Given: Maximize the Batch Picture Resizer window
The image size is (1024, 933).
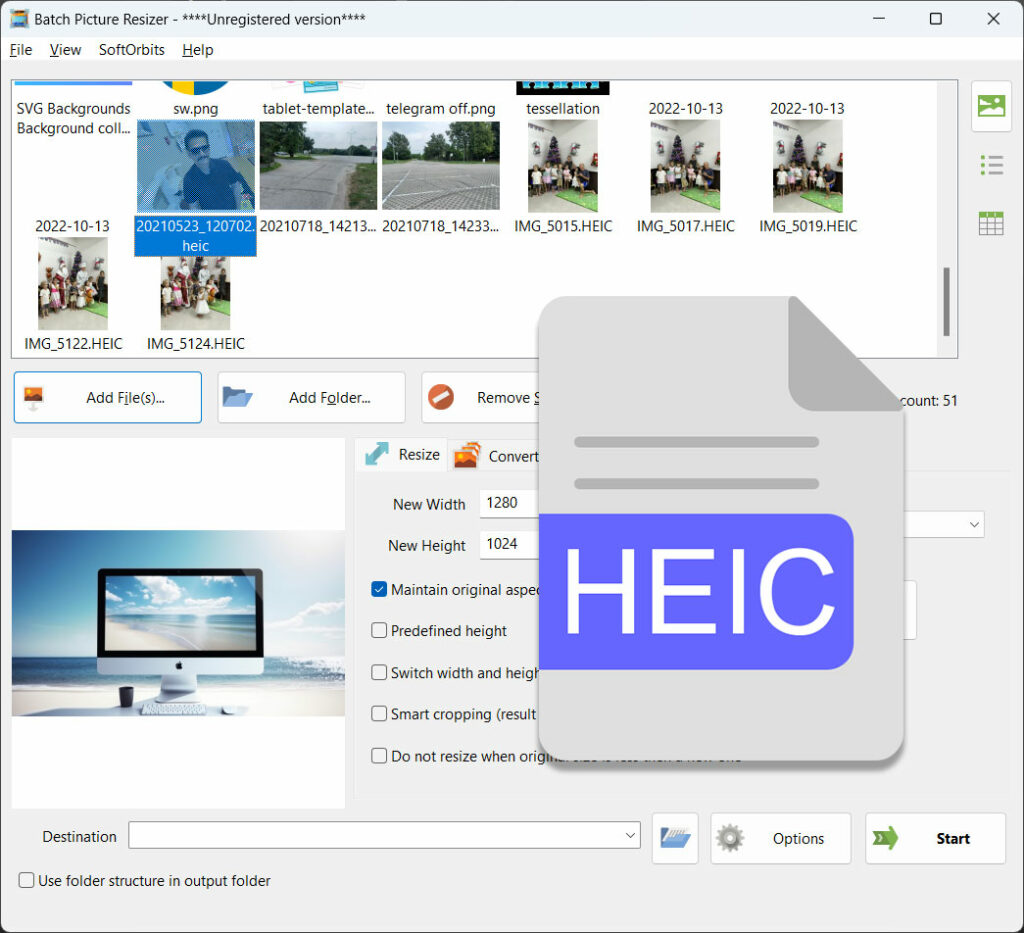Looking at the screenshot, I should (936, 18).
